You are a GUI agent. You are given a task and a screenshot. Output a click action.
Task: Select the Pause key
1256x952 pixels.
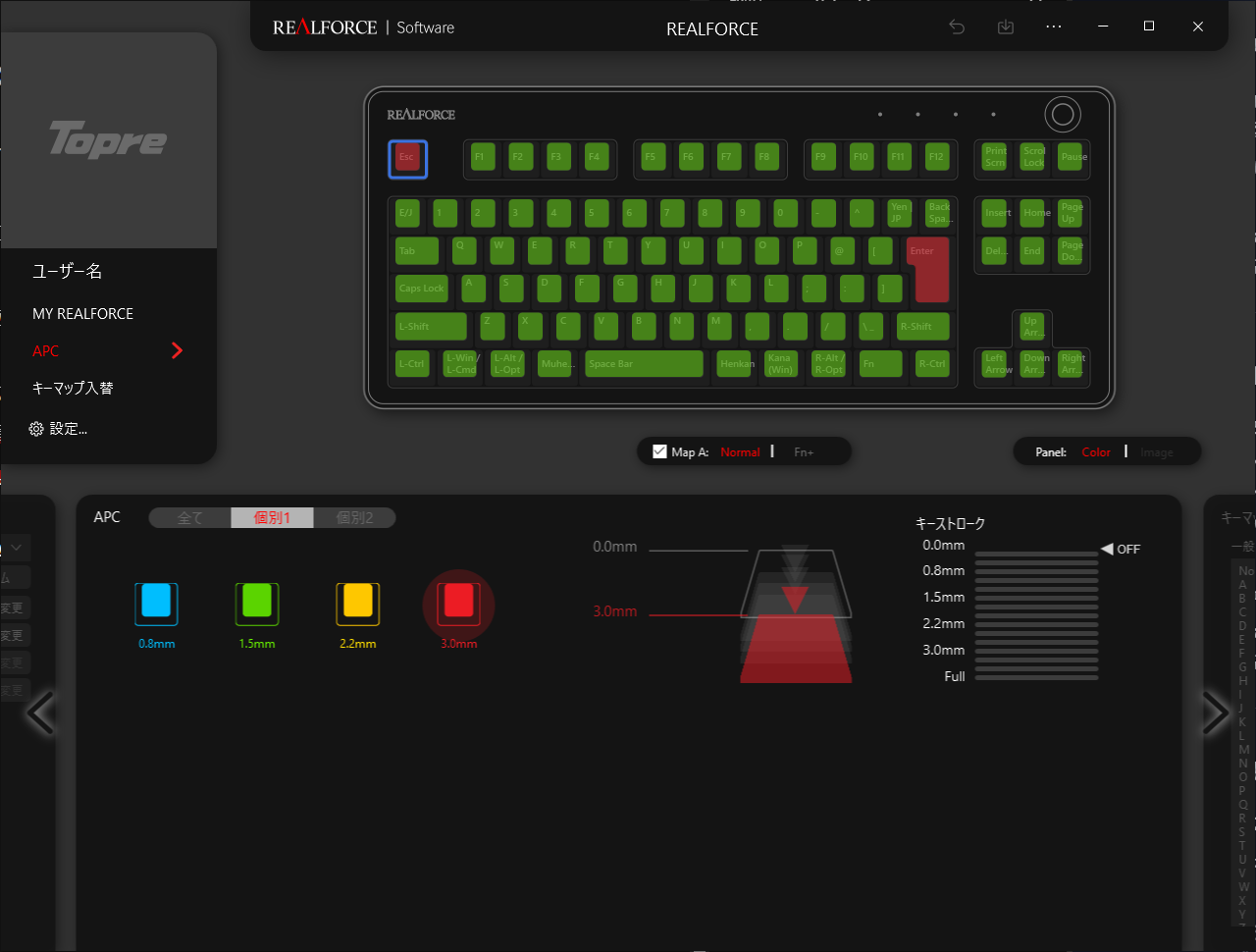[x=1071, y=157]
